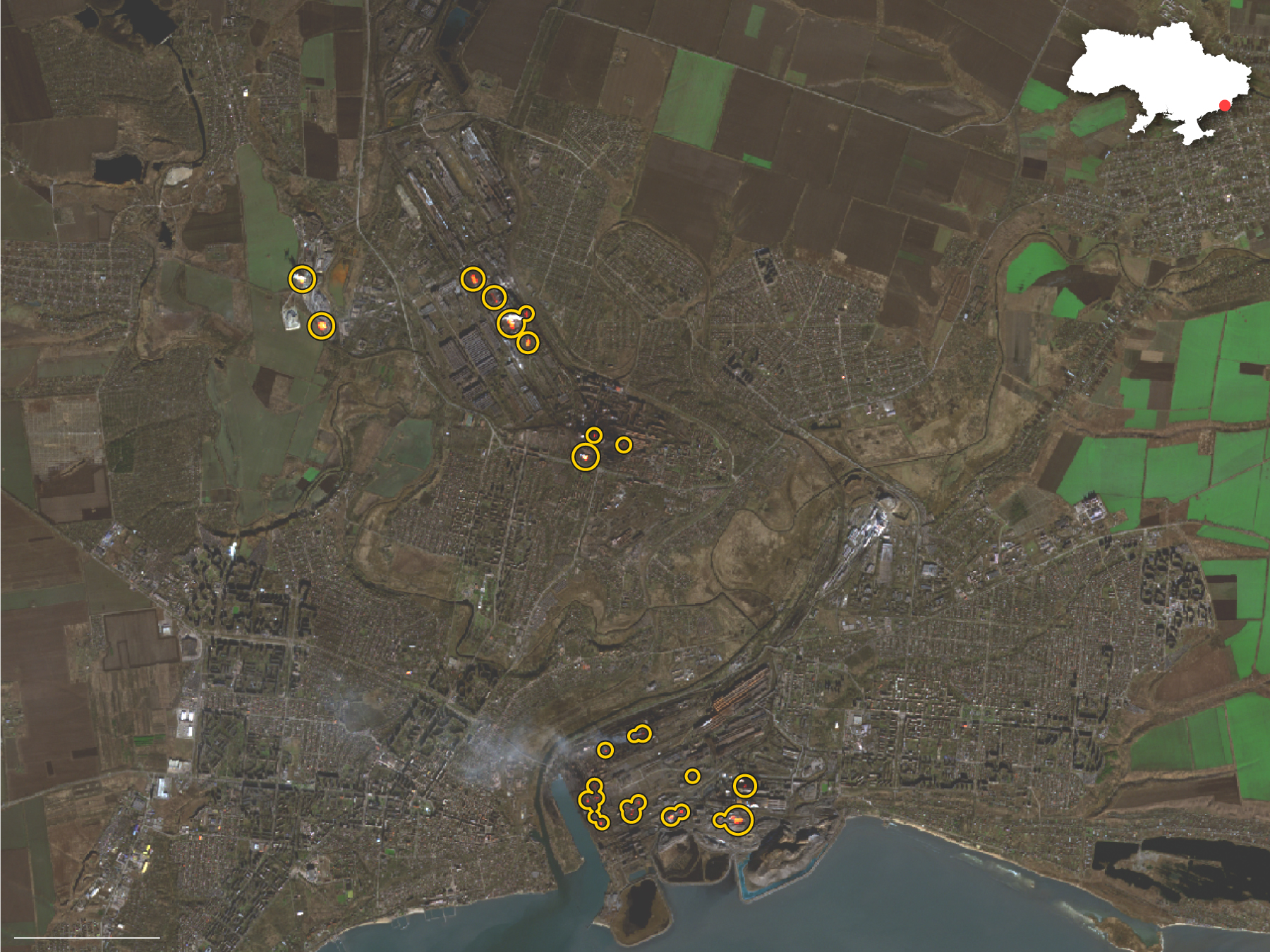1270x952 pixels.
Task: Click the top small circle in the central trio
Action: (594, 435)
